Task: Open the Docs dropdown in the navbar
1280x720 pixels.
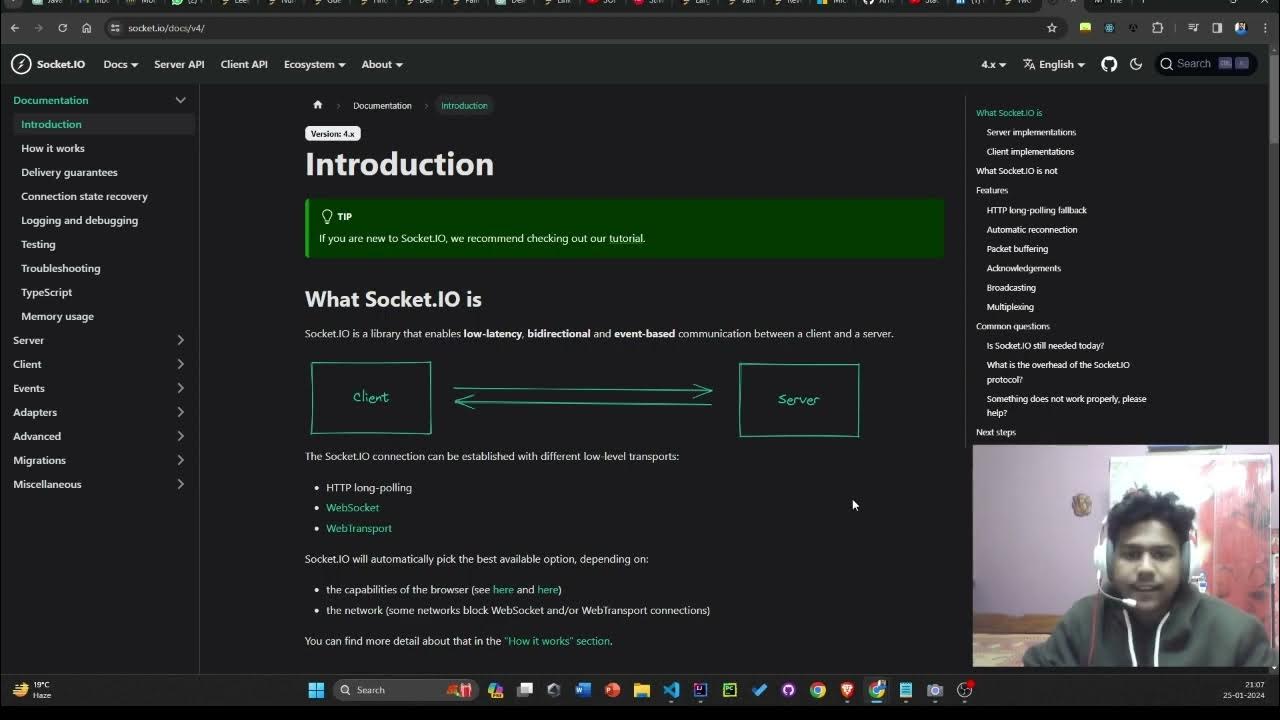Action: click(x=120, y=64)
